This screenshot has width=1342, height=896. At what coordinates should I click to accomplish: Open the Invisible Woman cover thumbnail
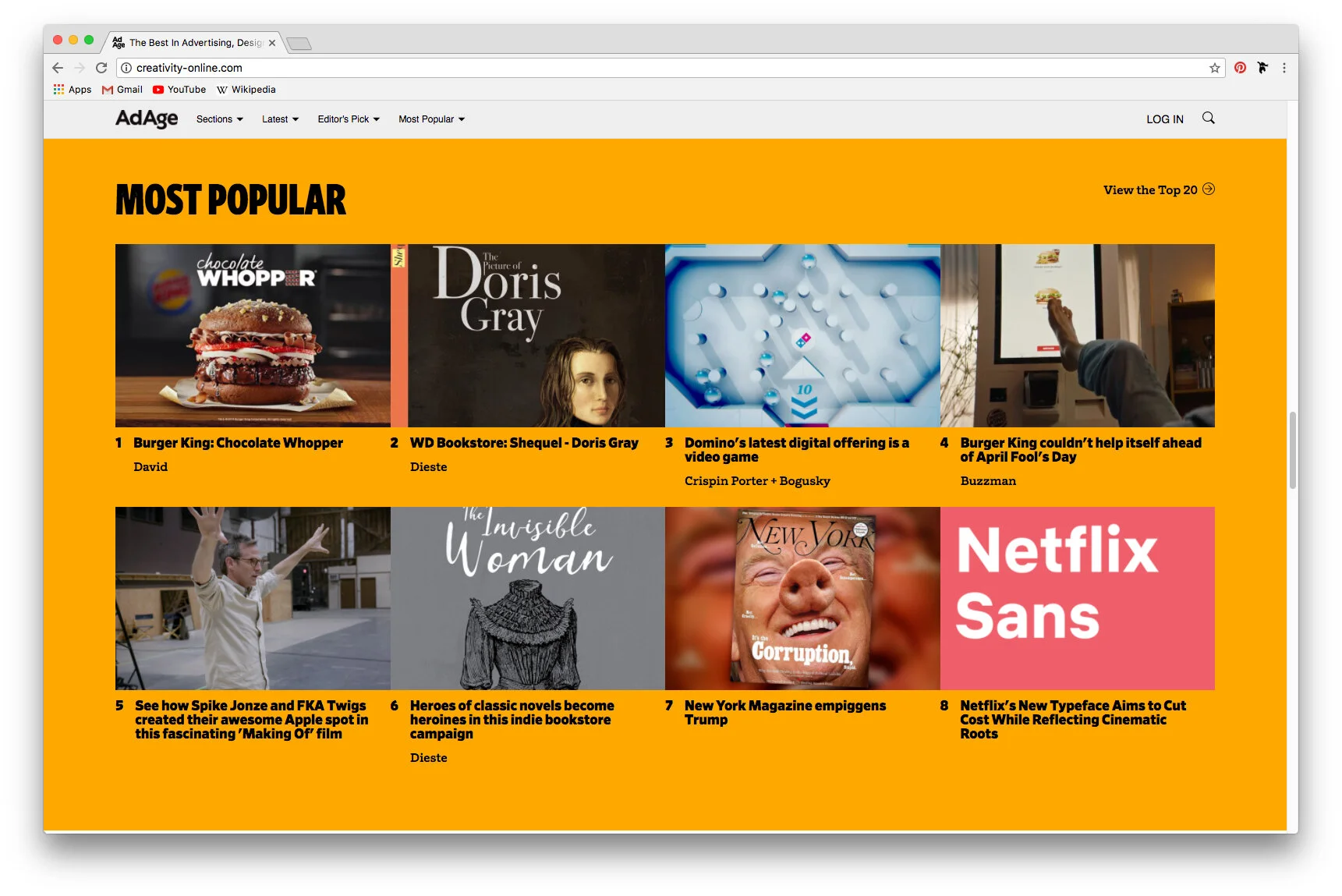(x=528, y=598)
